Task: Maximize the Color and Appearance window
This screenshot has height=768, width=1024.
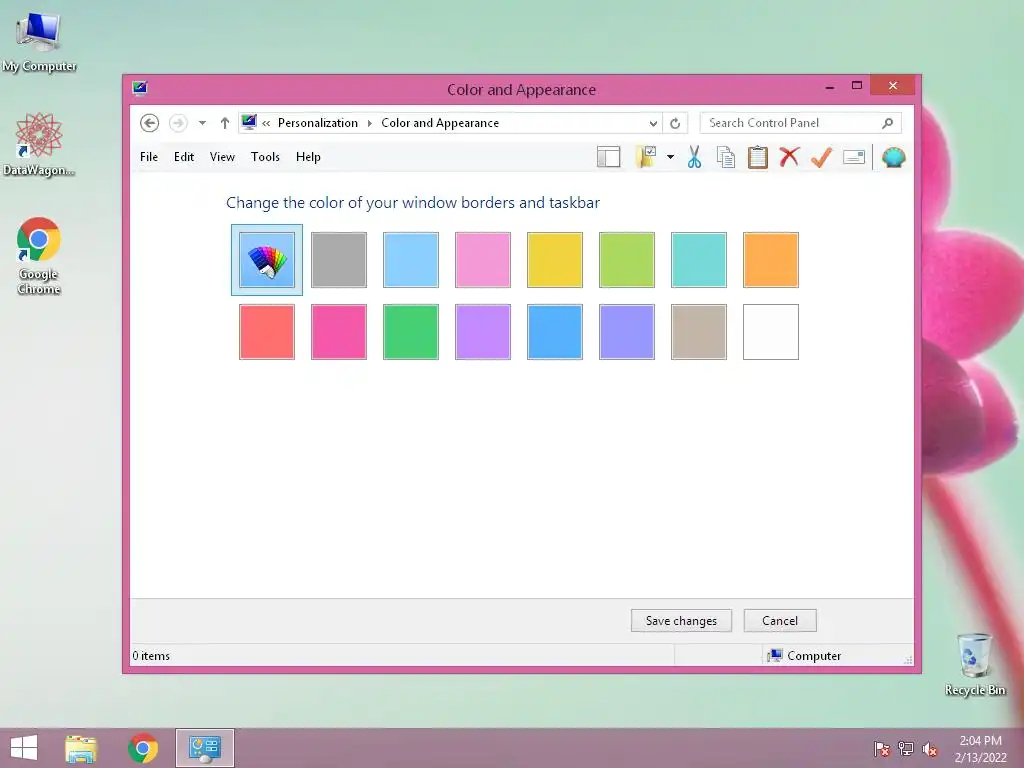Action: tap(857, 86)
